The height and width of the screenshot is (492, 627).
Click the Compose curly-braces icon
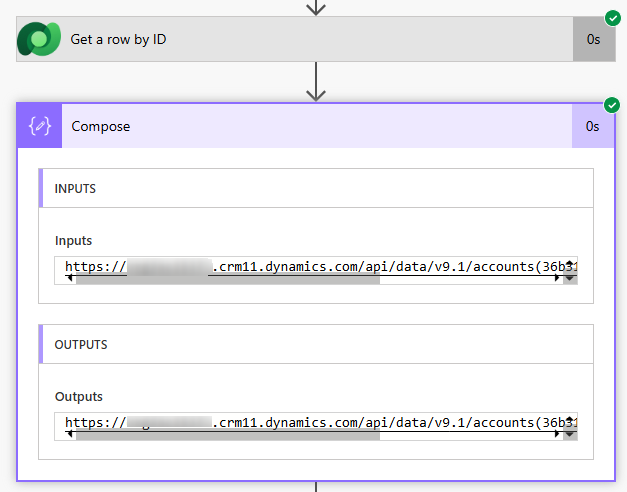[x=39, y=126]
